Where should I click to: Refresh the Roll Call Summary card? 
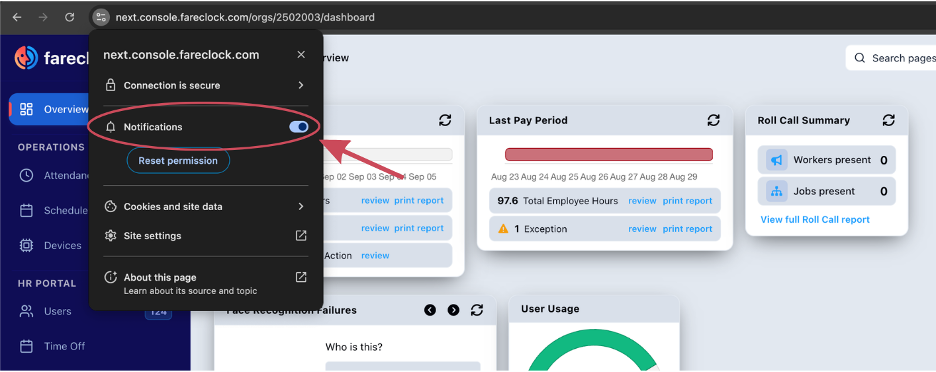tap(888, 120)
